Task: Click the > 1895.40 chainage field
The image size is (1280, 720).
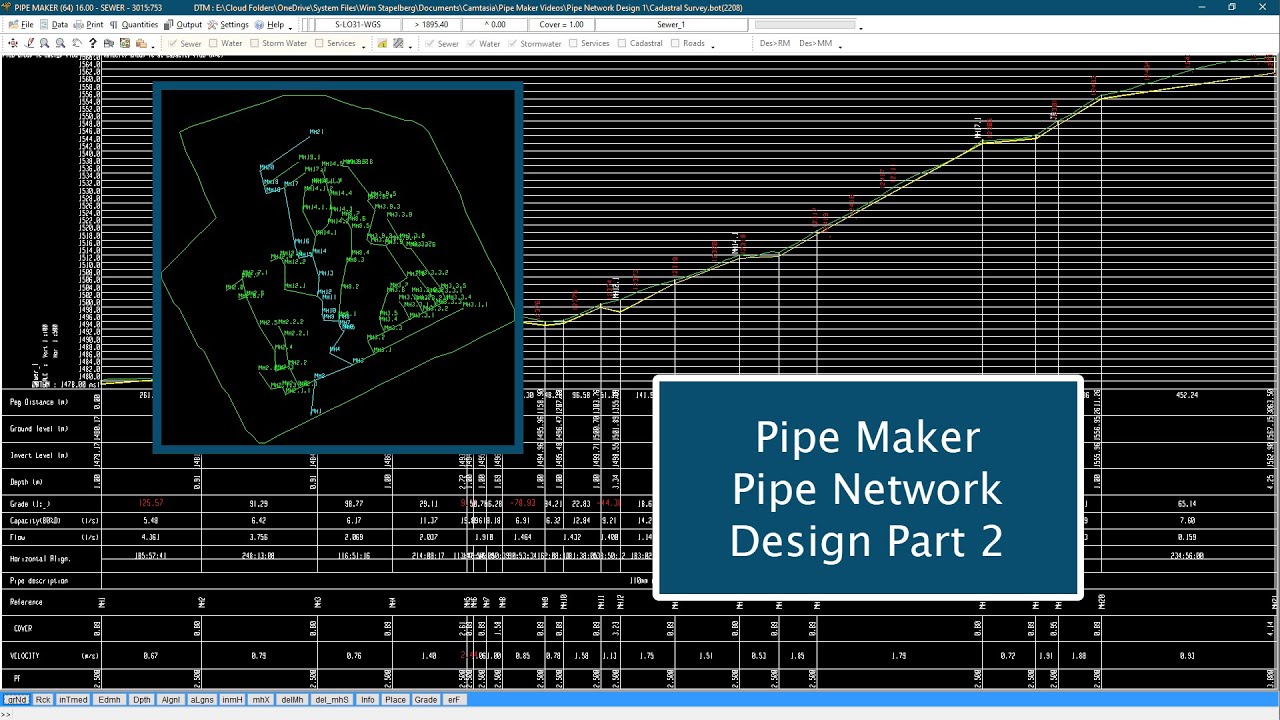Action: coord(431,24)
